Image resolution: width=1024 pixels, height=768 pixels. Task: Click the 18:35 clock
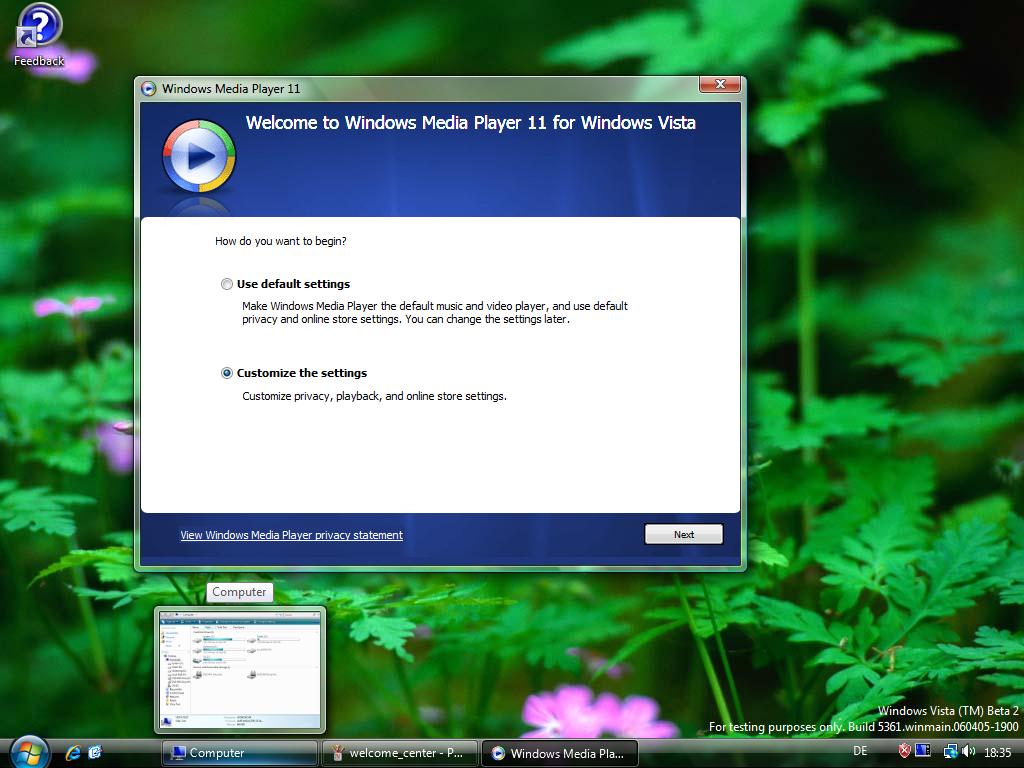tap(997, 752)
